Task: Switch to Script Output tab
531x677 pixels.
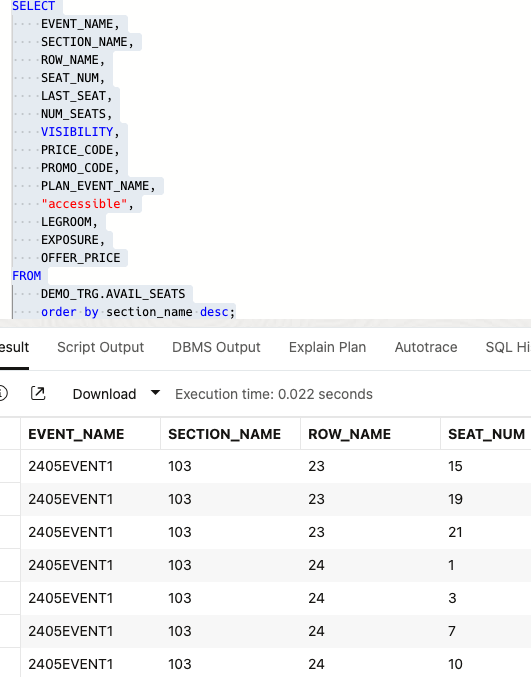Action: [100, 347]
